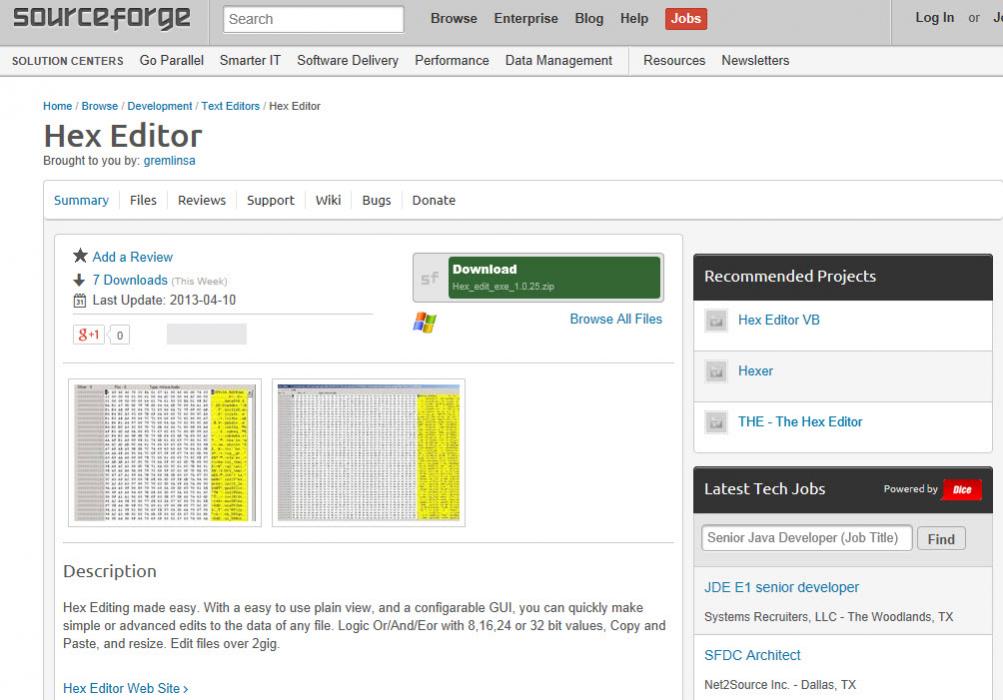Open the Donate tab
Viewport: 1003px width, 700px height.
434,200
